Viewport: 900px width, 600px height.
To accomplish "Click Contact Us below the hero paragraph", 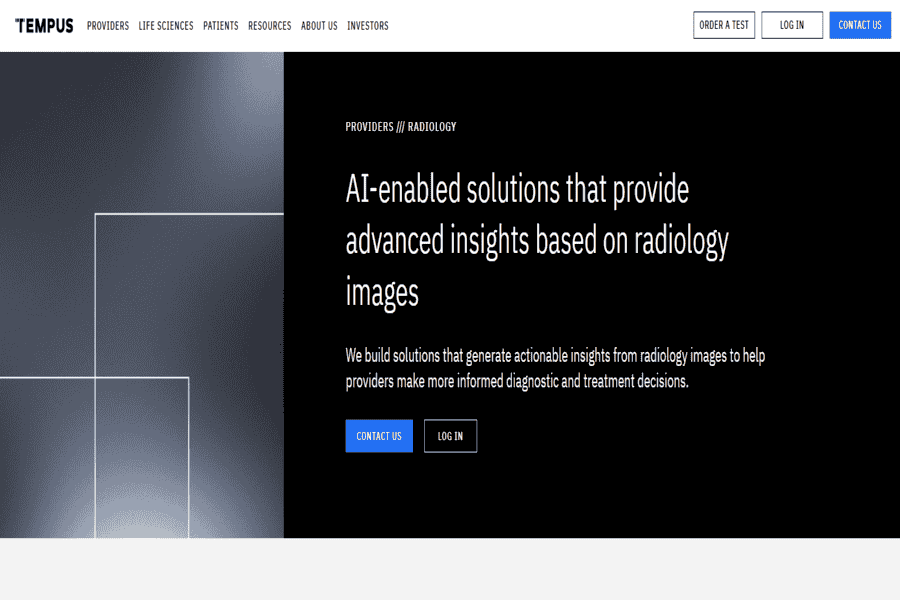I will tap(379, 436).
